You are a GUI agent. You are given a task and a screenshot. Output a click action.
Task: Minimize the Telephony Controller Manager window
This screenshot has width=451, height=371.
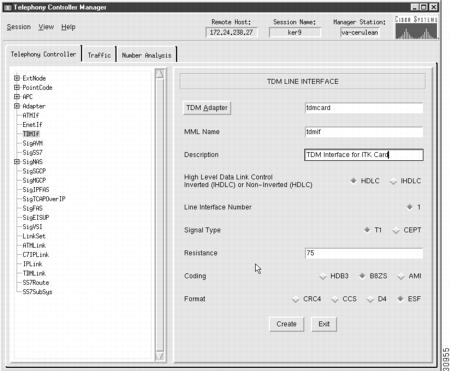(415, 7)
